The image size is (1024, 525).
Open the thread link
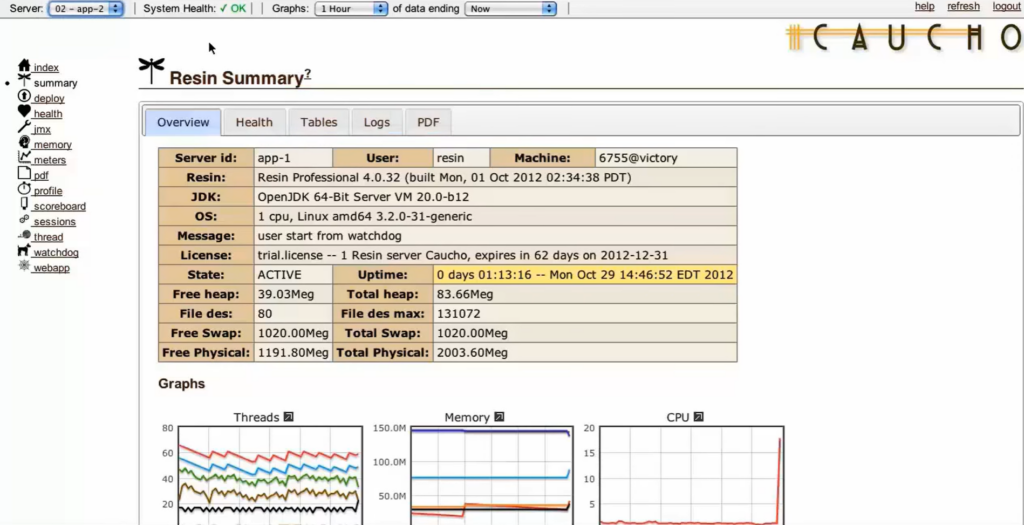pyautogui.click(x=48, y=237)
